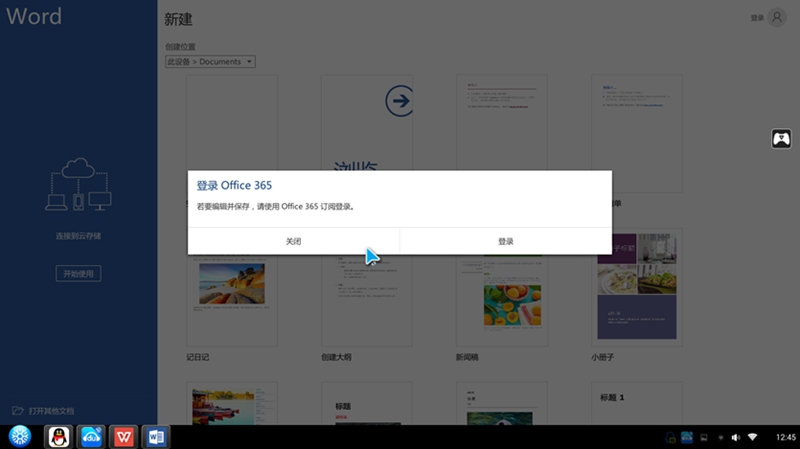Open the blue cloud app in taskbar
Image resolution: width=800 pixels, height=449 pixels.
(x=91, y=437)
